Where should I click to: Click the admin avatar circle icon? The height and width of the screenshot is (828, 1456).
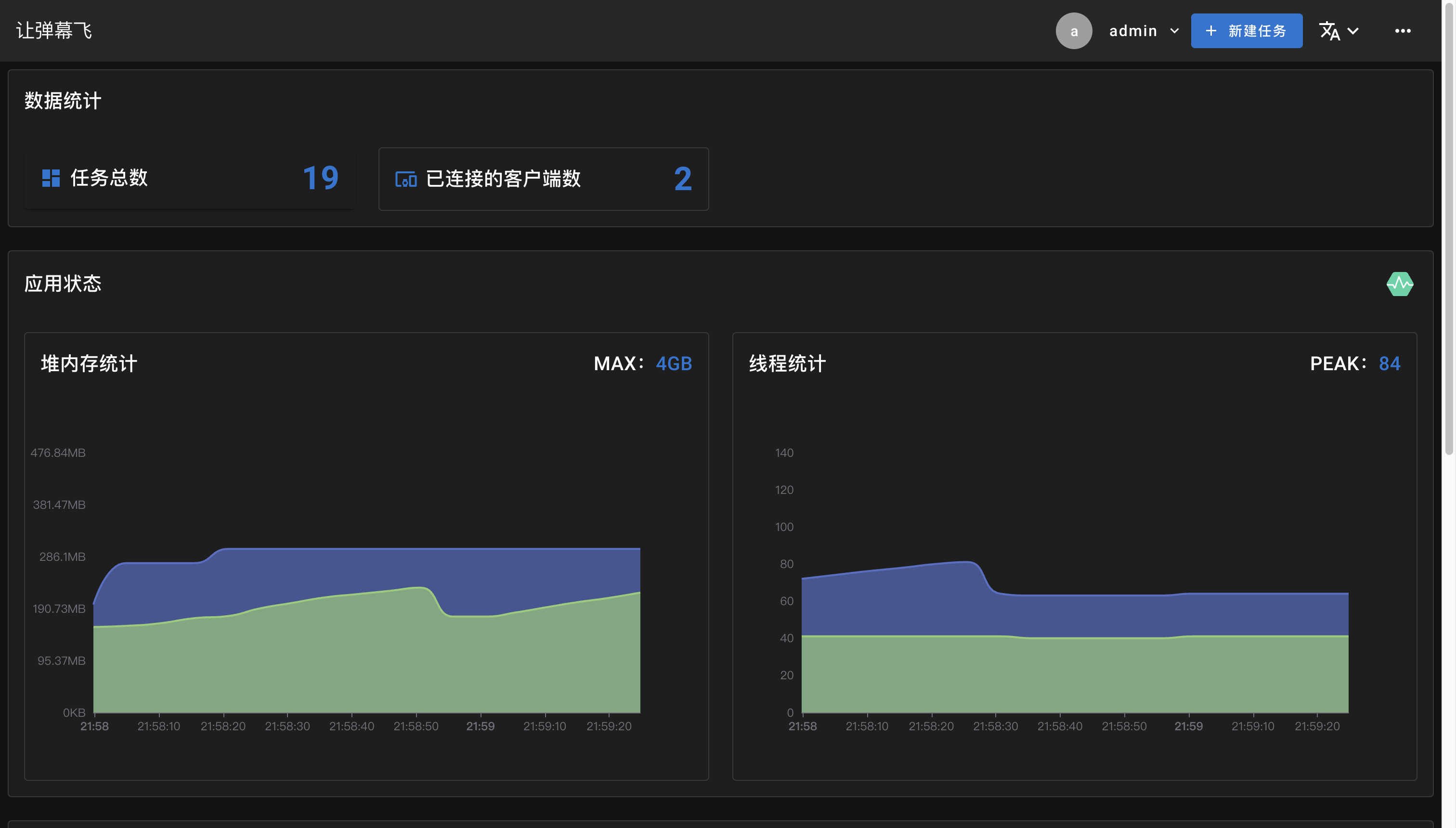click(x=1074, y=31)
